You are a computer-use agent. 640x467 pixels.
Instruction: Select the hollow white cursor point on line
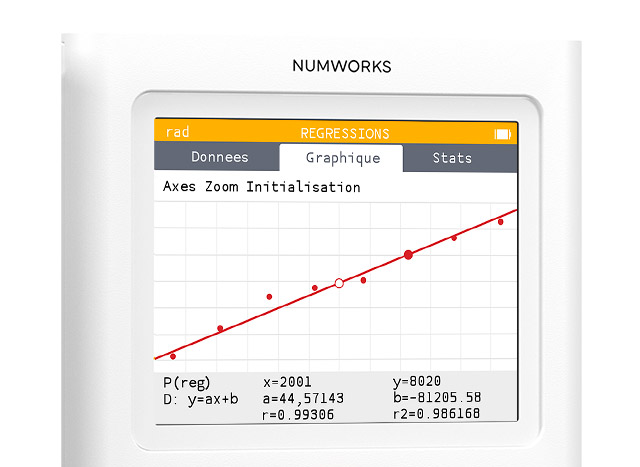point(339,283)
